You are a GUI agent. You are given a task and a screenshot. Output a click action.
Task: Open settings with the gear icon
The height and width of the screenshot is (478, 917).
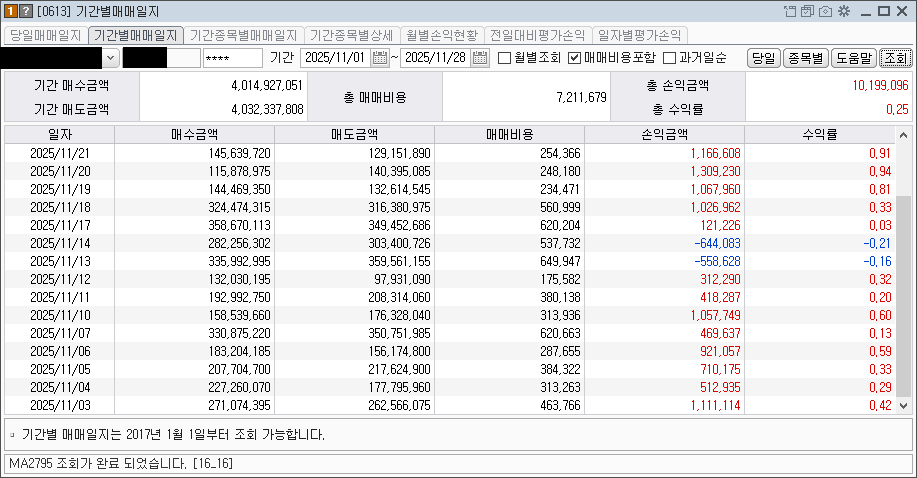(843, 11)
